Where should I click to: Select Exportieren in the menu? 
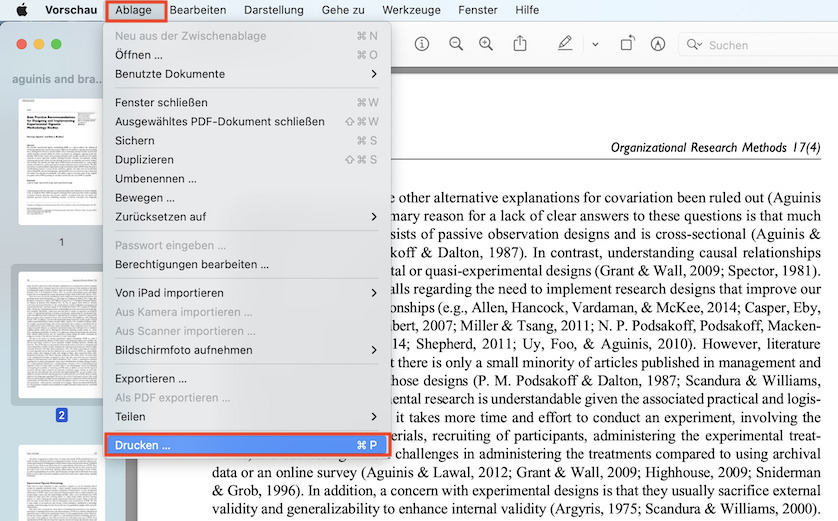[151, 379]
